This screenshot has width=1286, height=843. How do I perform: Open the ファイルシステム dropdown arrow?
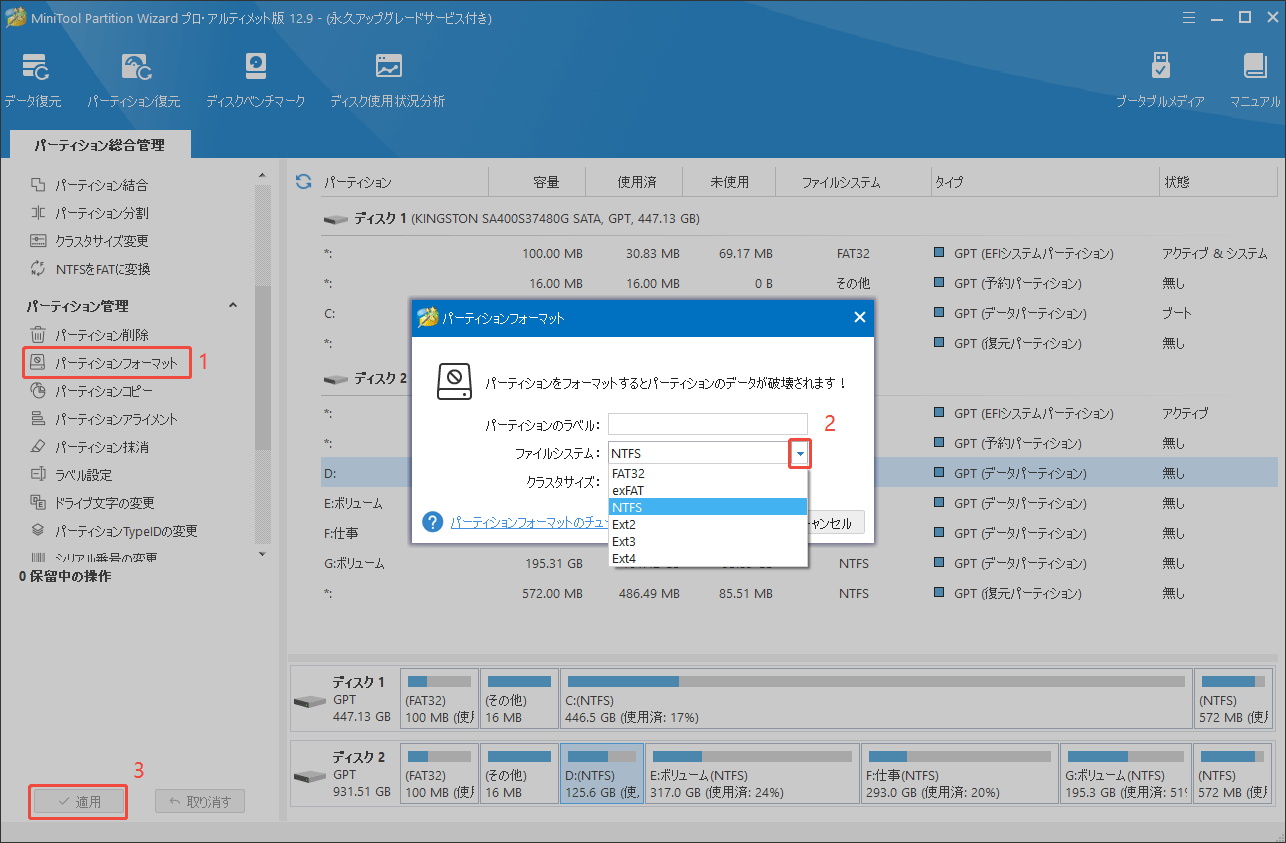coord(799,454)
